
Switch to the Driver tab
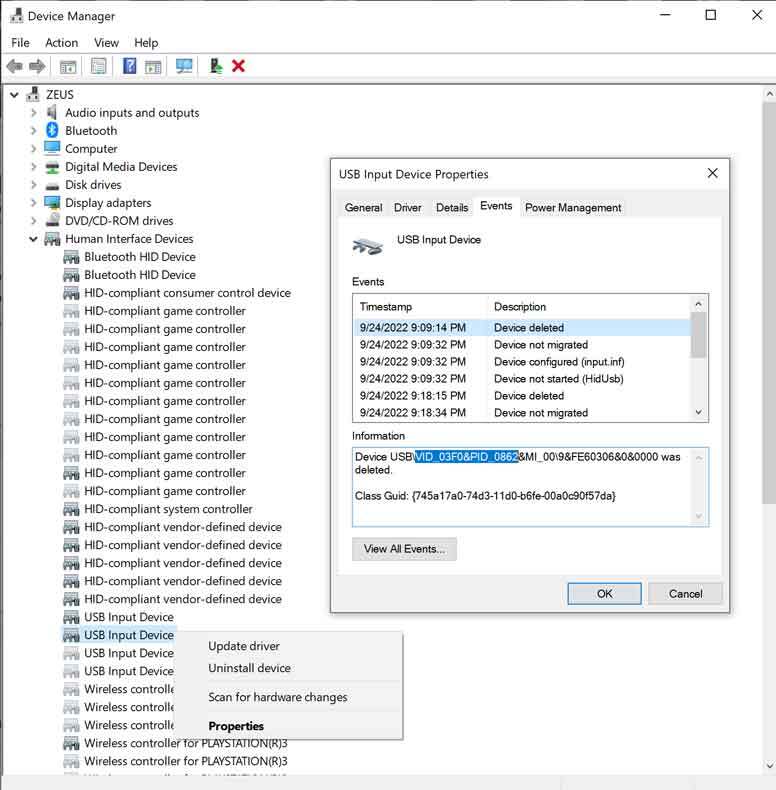coord(407,208)
